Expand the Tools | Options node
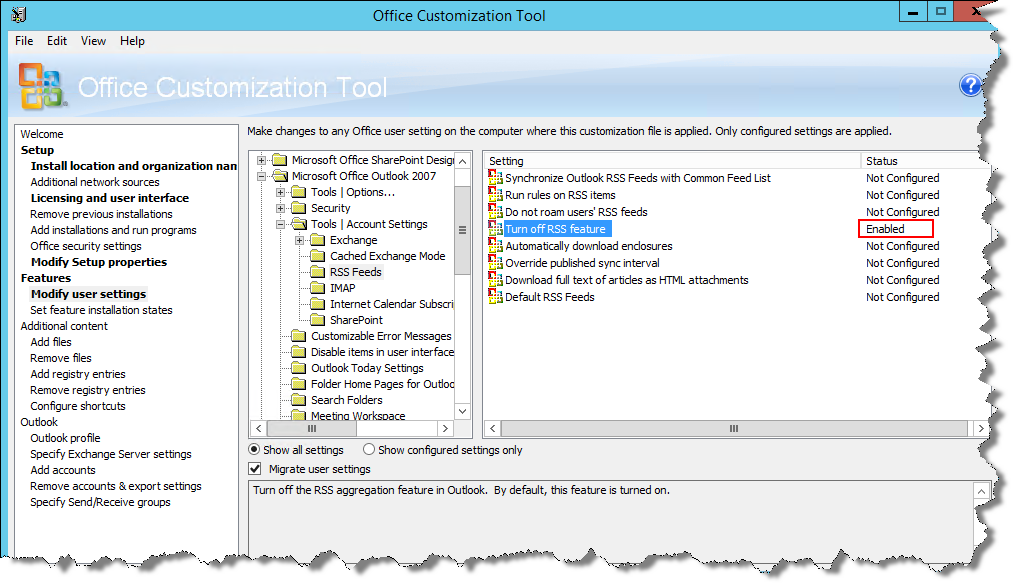The width and height of the screenshot is (1013, 583). [280, 192]
